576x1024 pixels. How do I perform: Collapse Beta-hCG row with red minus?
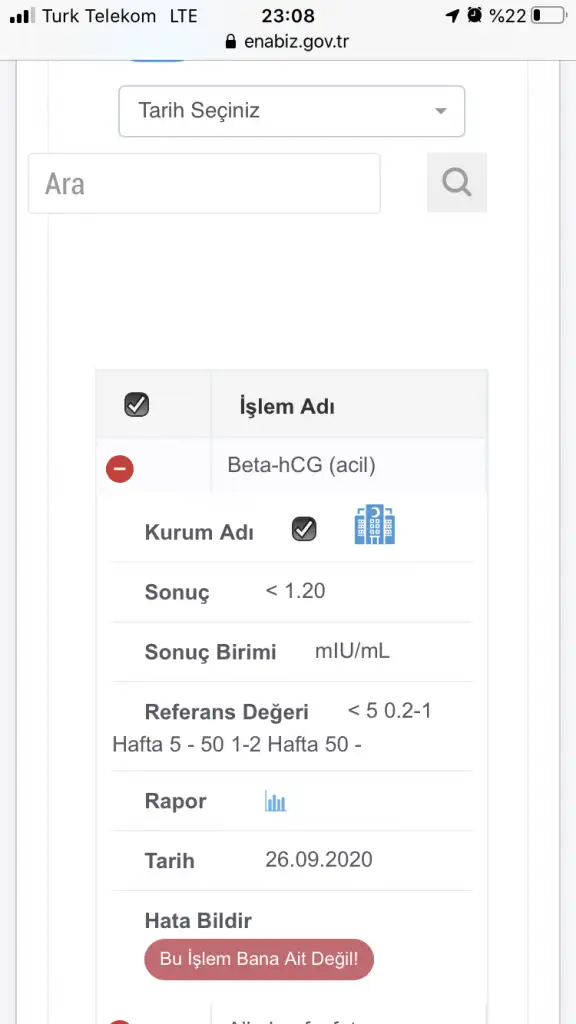(x=120, y=469)
